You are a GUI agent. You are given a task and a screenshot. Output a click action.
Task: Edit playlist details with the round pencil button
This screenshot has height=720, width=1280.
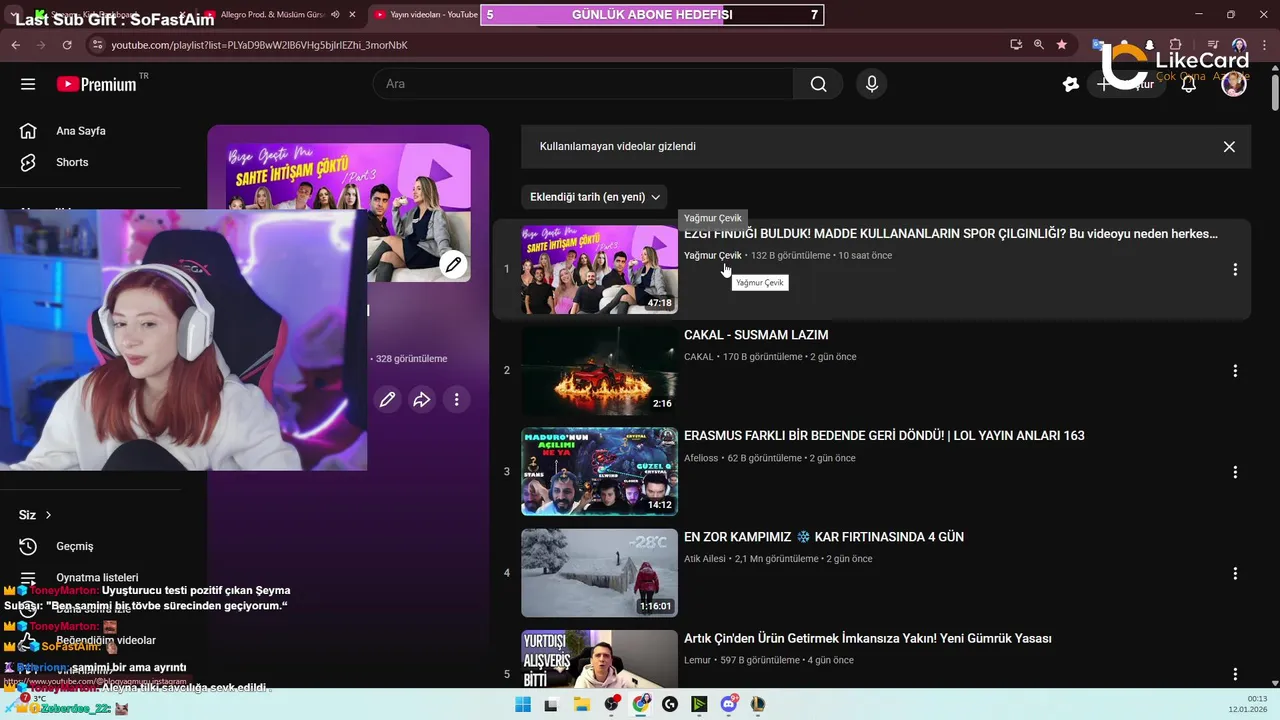(x=387, y=400)
